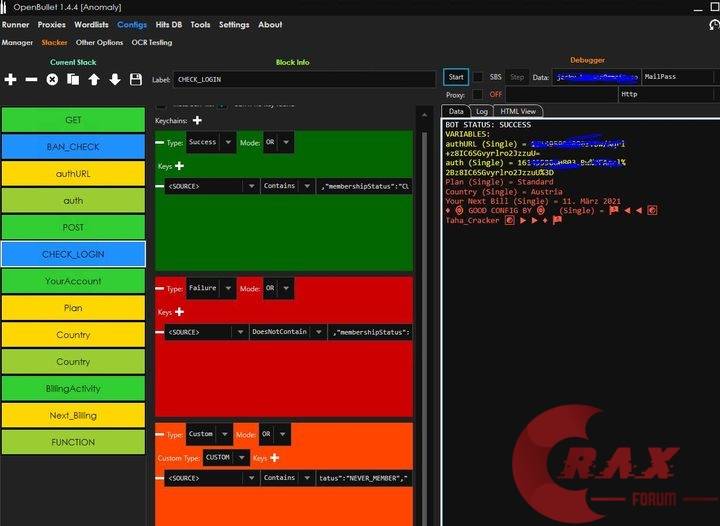This screenshot has height=526, width=720.
Task: Open the Mode OR dropdown in Custom keychain
Action: point(275,434)
